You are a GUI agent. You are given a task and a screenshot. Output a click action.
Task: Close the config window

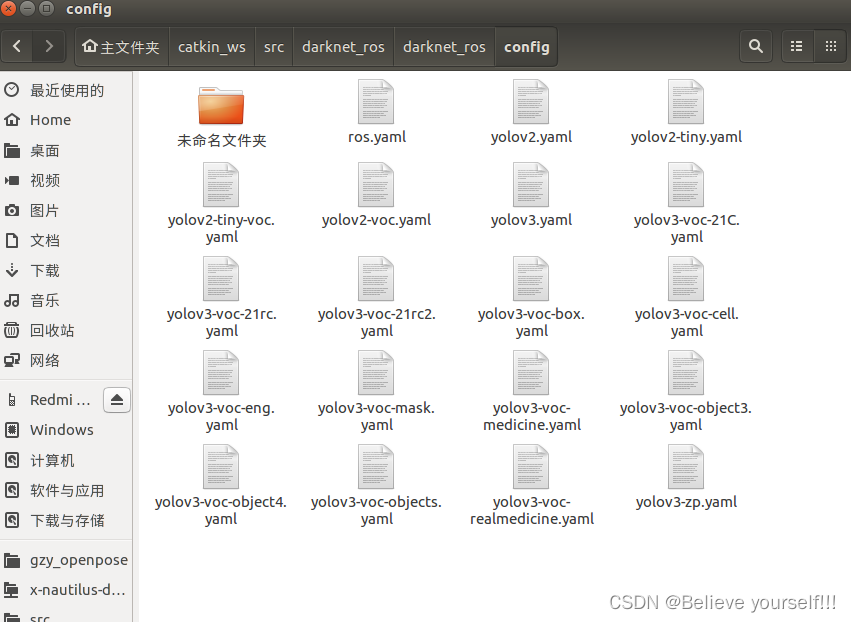tap(8, 9)
